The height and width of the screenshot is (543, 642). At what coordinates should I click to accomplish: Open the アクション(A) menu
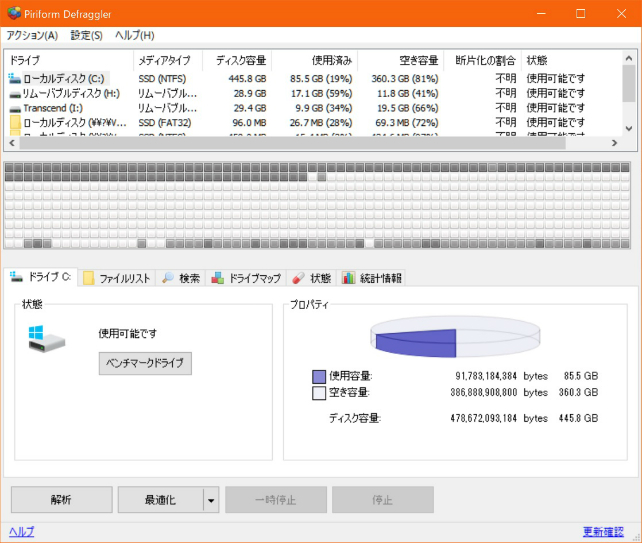tap(32, 36)
